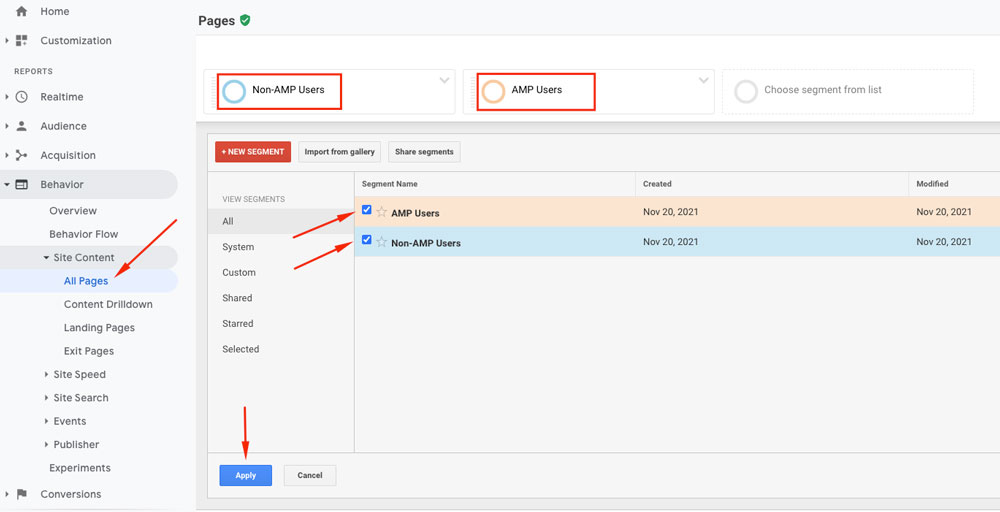Expand the Acquisition section arrow

click(x=6, y=155)
